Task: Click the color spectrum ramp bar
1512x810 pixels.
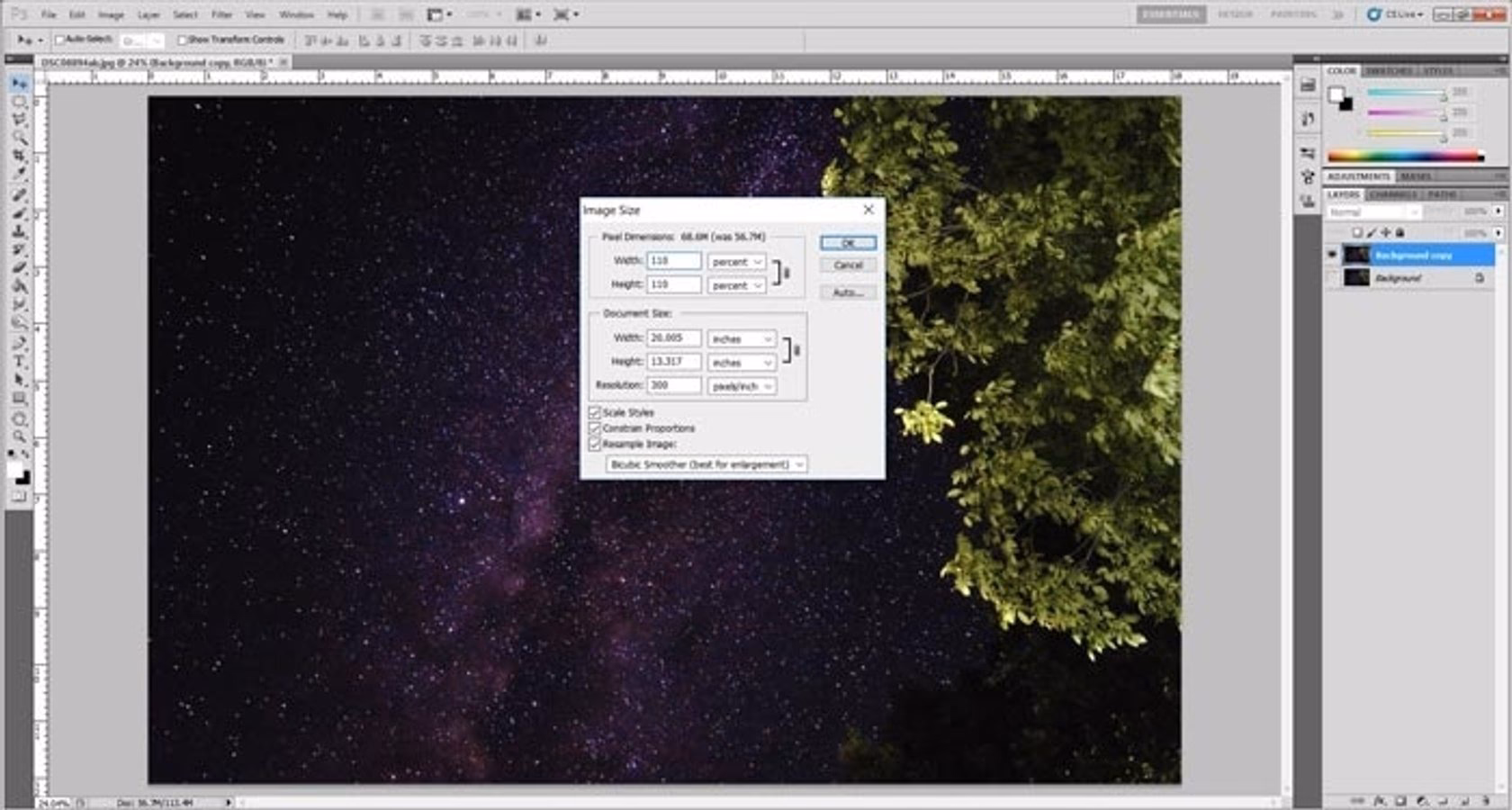Action: click(x=1405, y=157)
